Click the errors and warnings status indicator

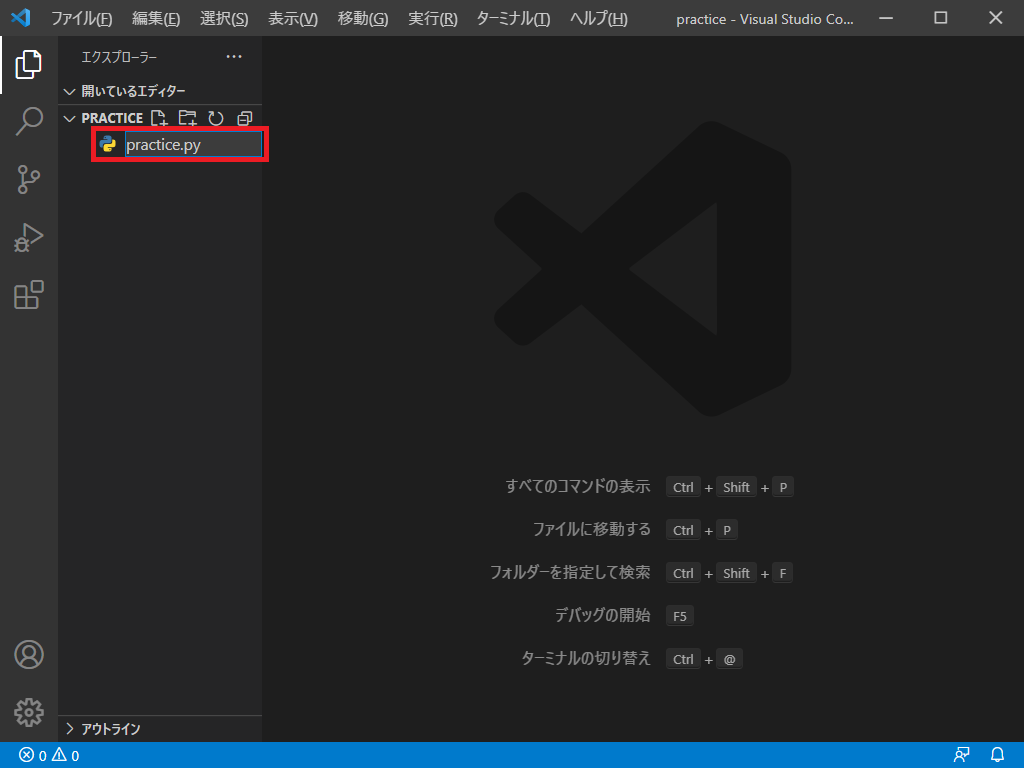point(49,755)
